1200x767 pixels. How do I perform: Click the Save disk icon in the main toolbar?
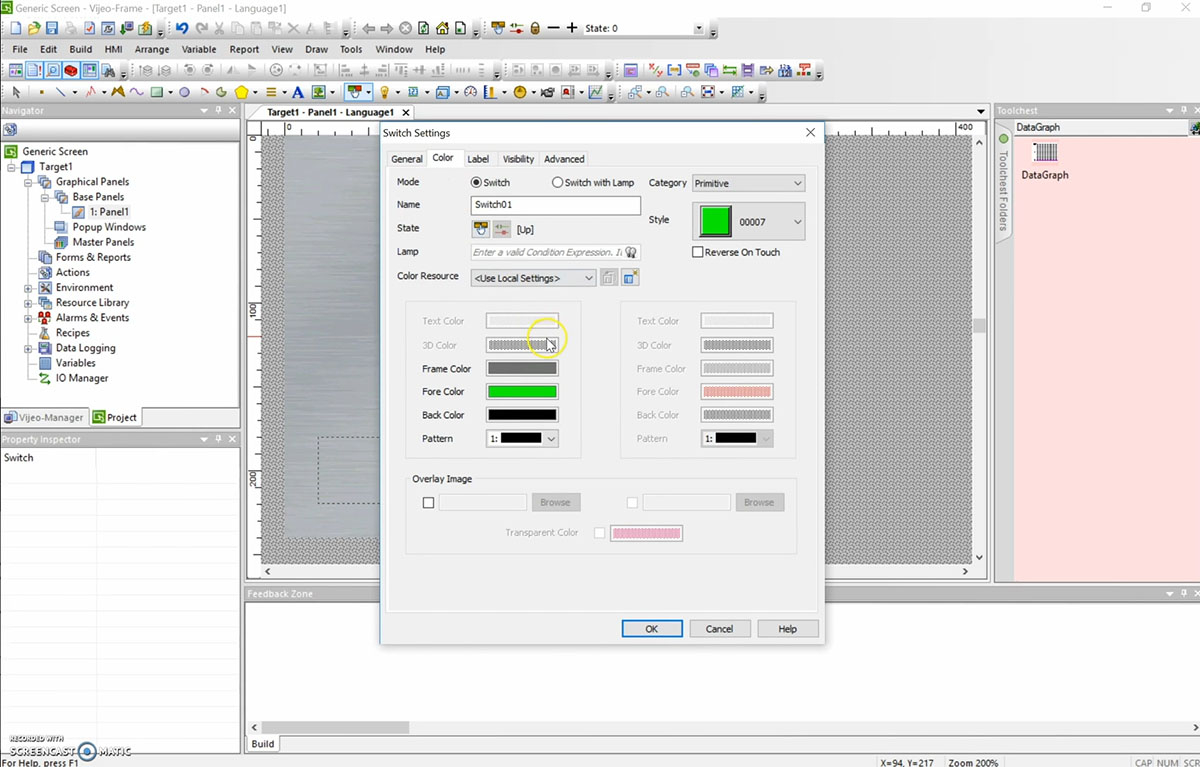[x=52, y=28]
